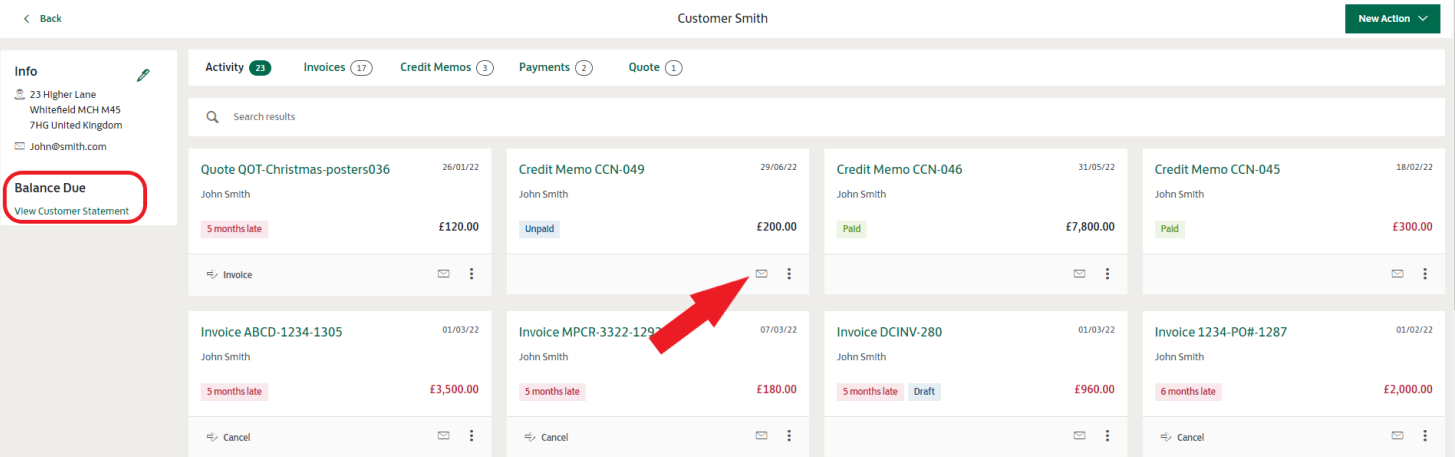The height and width of the screenshot is (457, 1455).
Task: Open more options for Quote QOT-Christmas-posters036
Action: click(471, 273)
